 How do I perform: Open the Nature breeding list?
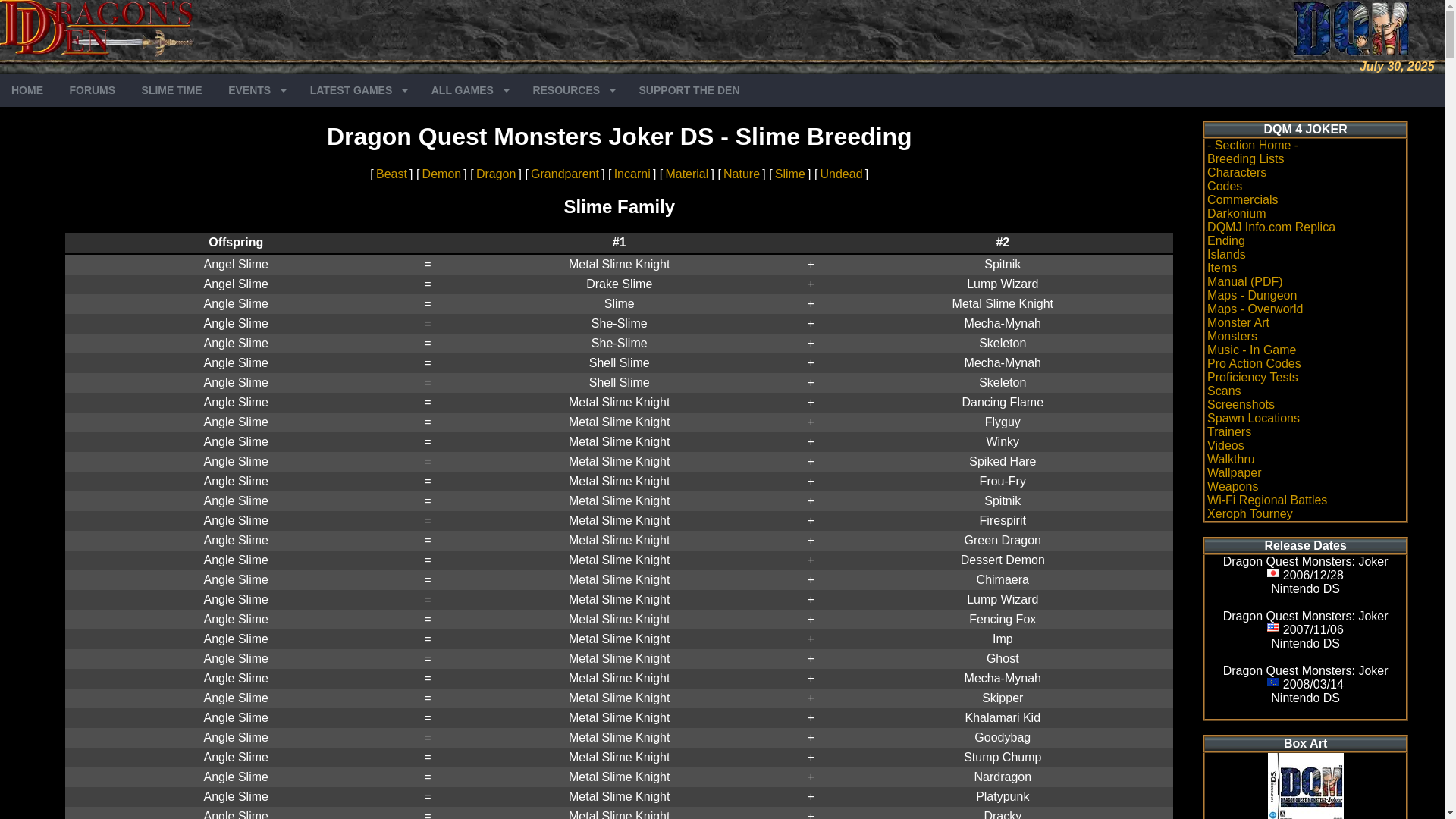coord(742,174)
